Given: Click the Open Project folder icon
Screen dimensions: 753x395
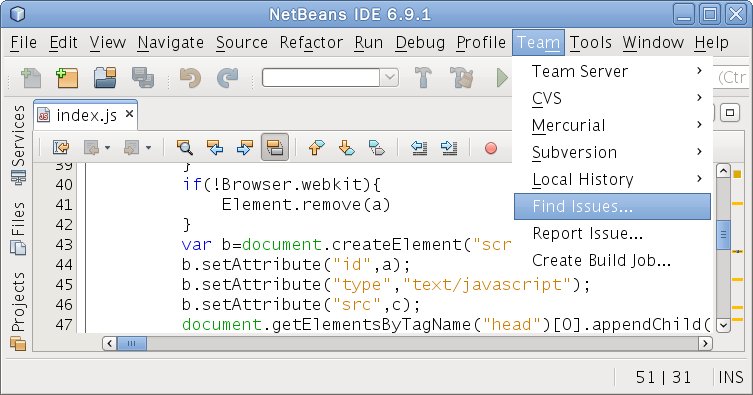Looking at the screenshot, I should click(x=105, y=77).
